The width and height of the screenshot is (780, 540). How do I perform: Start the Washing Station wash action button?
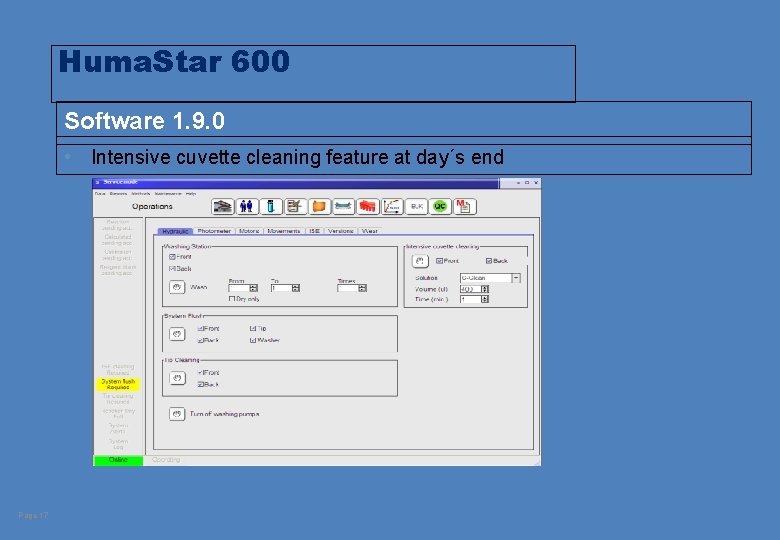pyautogui.click(x=177, y=287)
